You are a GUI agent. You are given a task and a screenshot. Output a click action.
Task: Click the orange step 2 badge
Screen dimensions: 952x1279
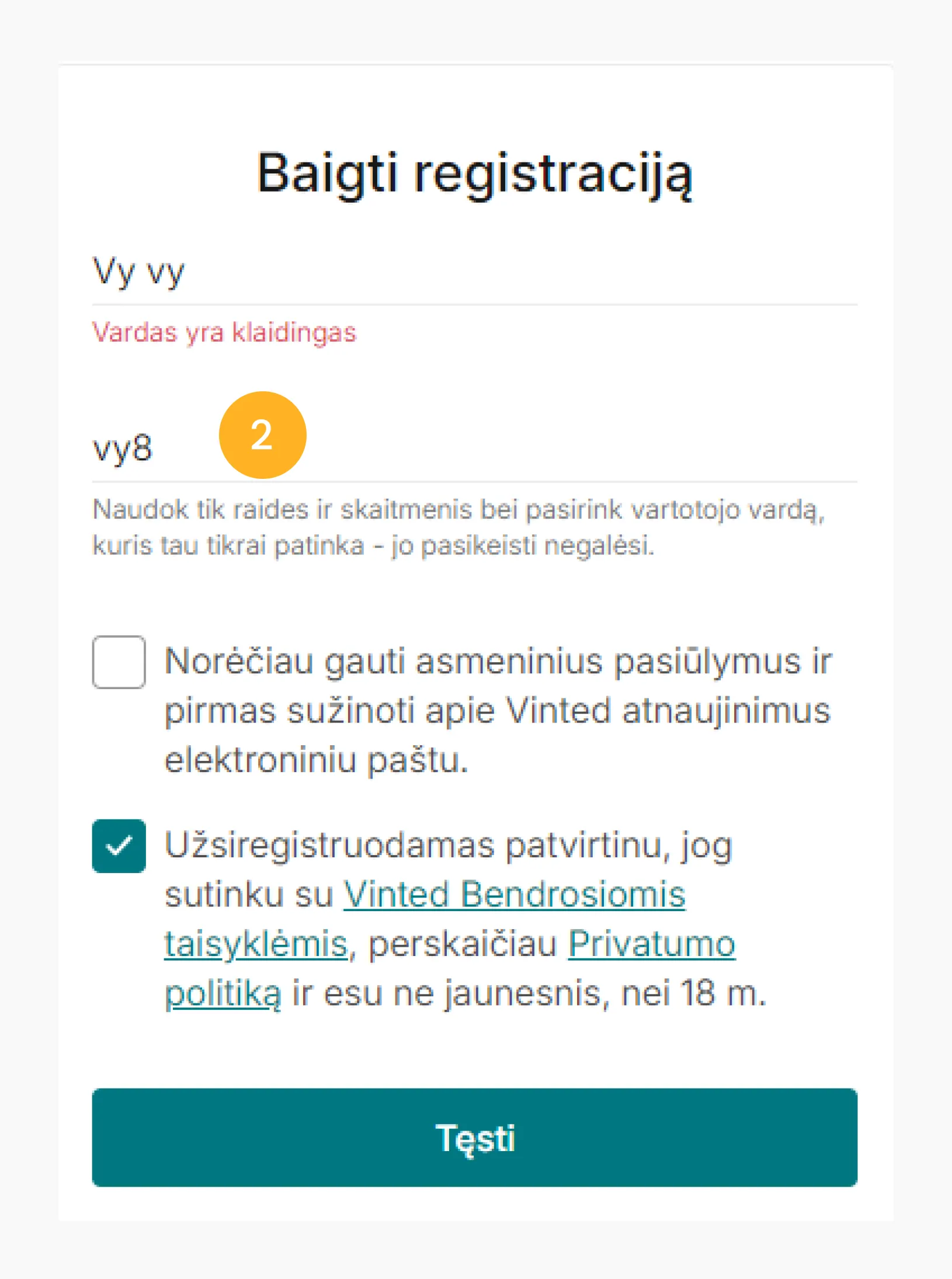point(262,435)
